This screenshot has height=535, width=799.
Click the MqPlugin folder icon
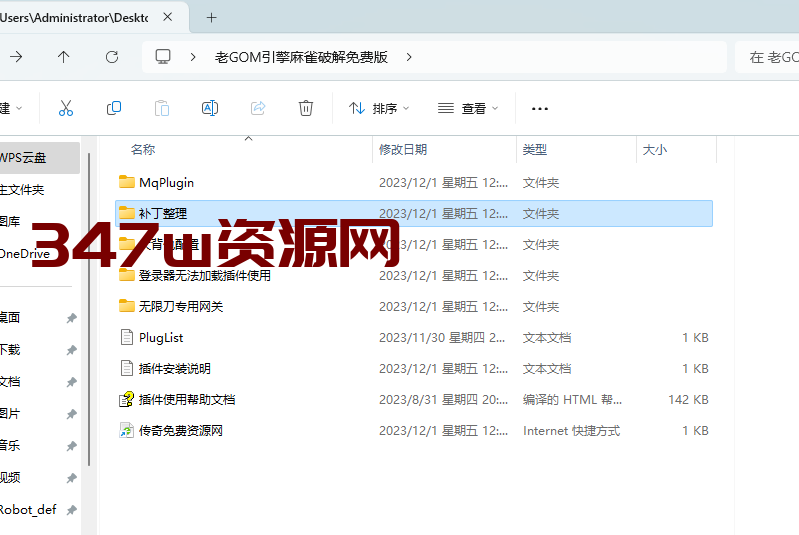point(126,182)
